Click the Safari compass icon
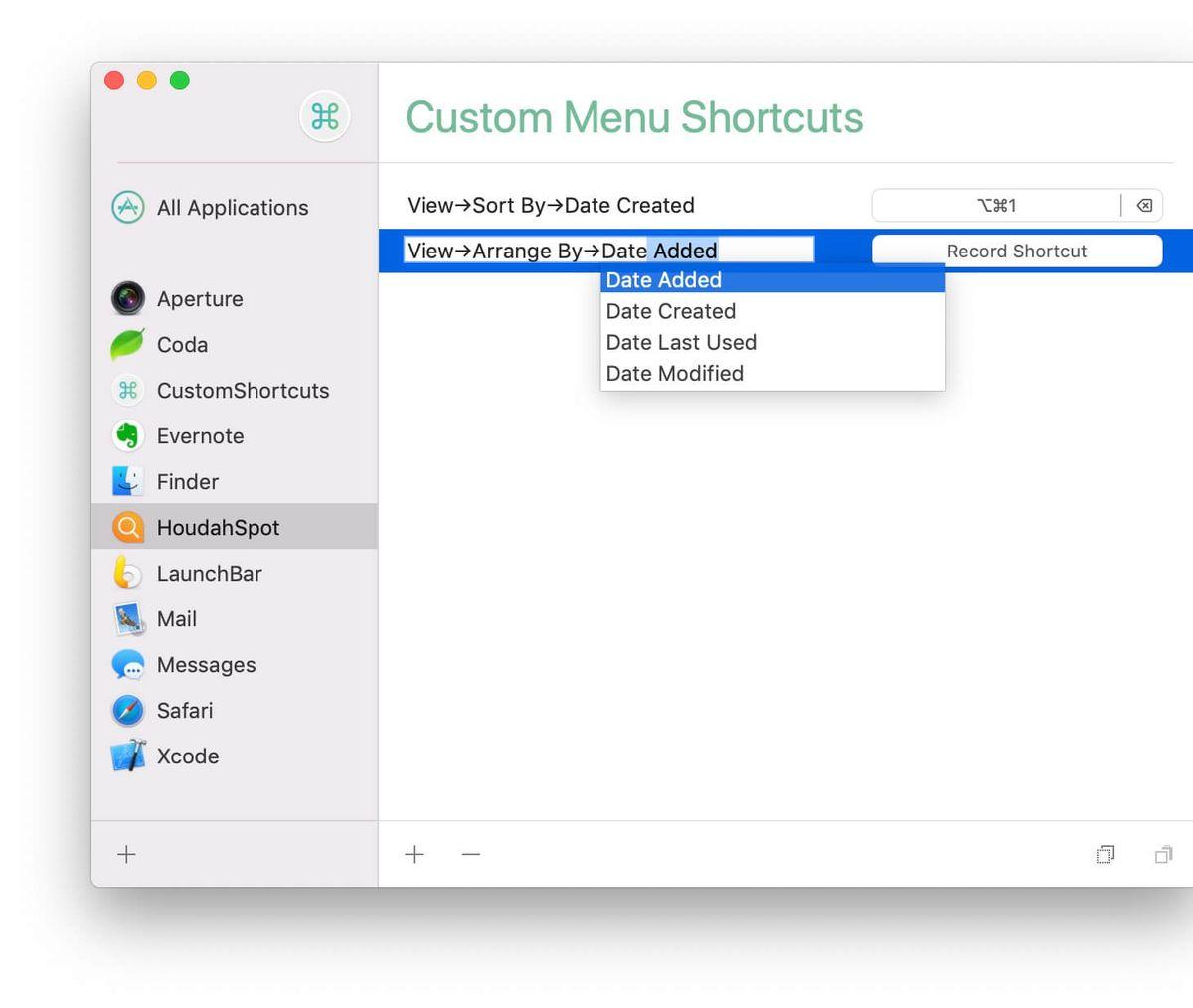 (x=128, y=710)
